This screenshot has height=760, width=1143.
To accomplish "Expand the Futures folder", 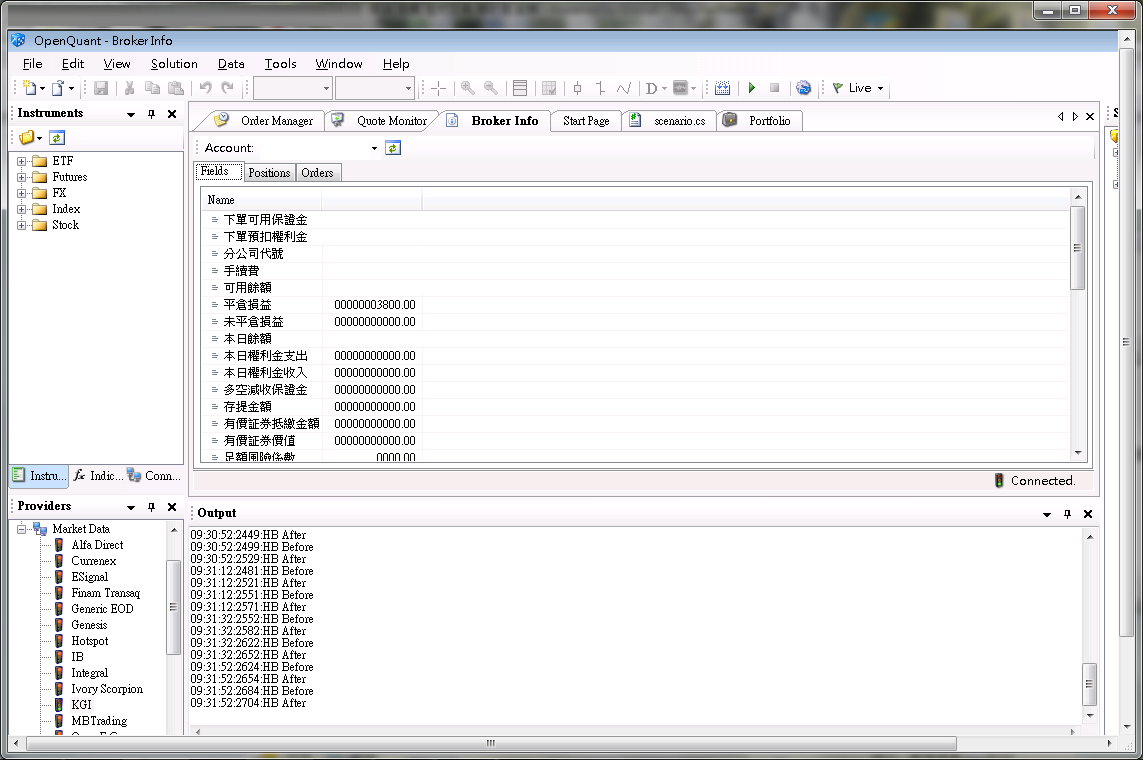I will [21, 178].
